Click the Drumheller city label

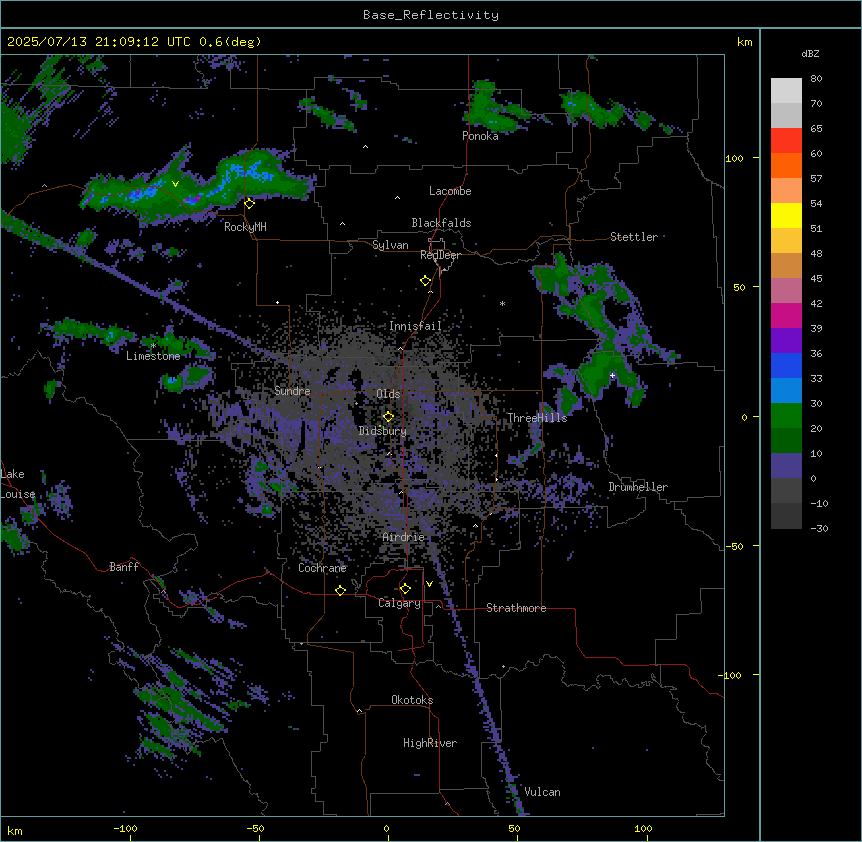point(638,487)
